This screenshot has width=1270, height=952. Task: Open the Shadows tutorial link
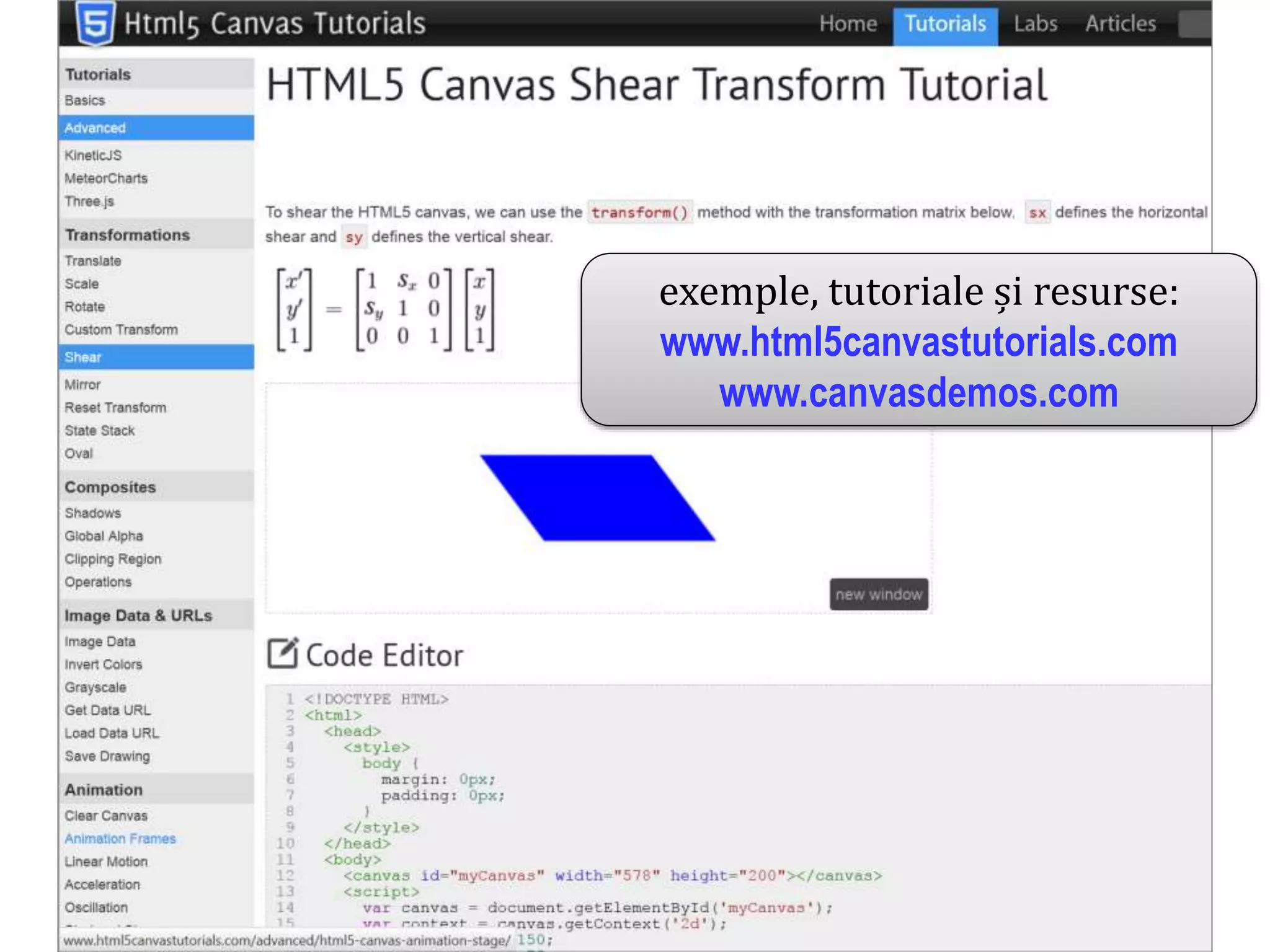93,513
